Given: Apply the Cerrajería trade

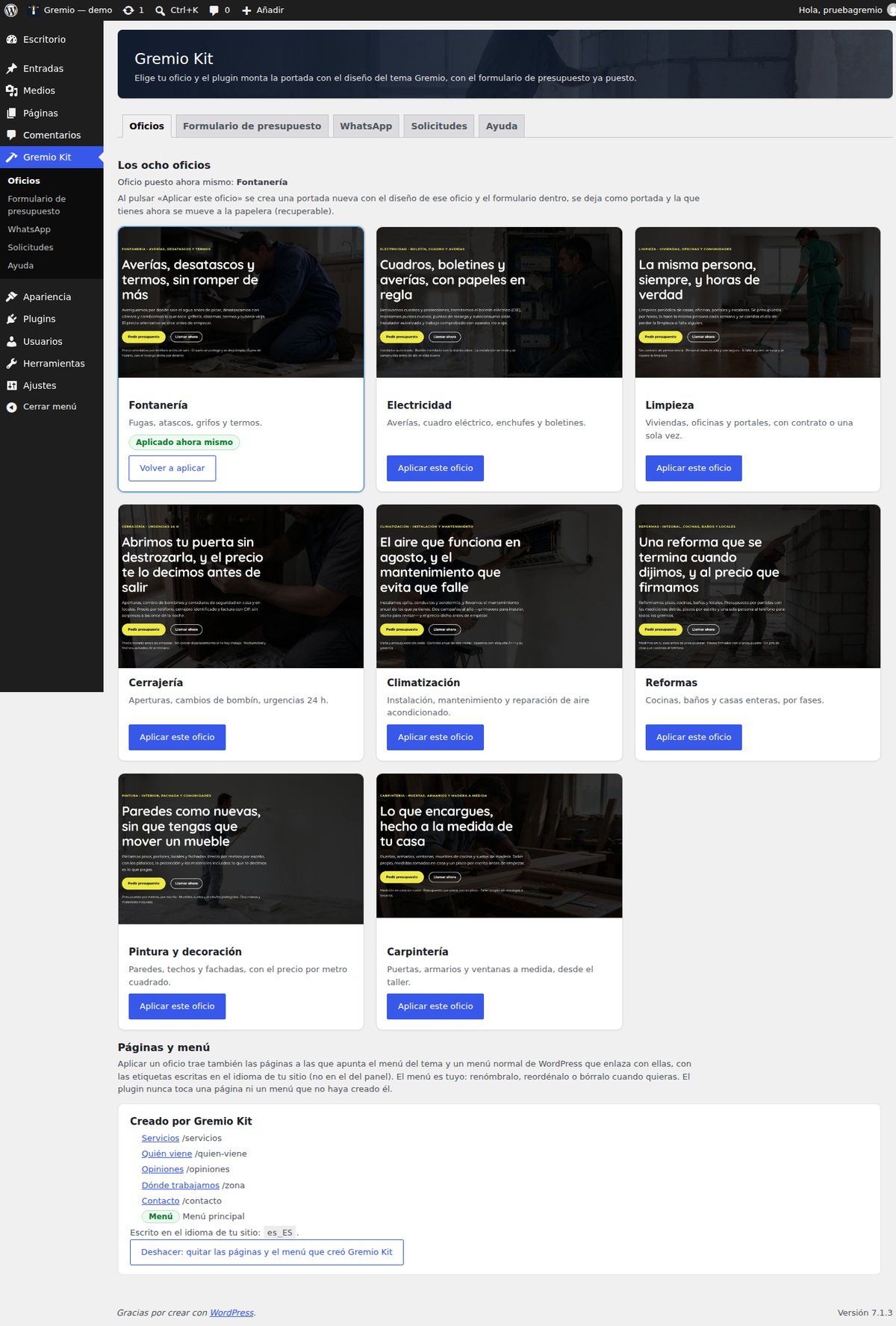Looking at the screenshot, I should 177,737.
